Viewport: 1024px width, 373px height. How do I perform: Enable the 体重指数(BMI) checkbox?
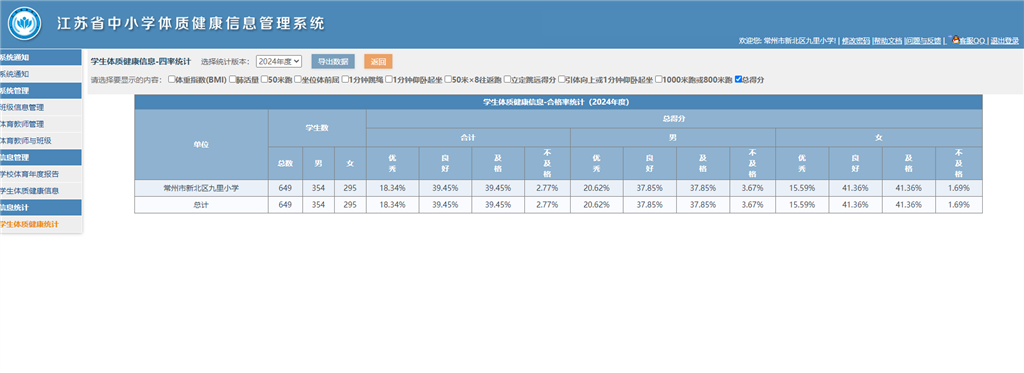coord(171,80)
